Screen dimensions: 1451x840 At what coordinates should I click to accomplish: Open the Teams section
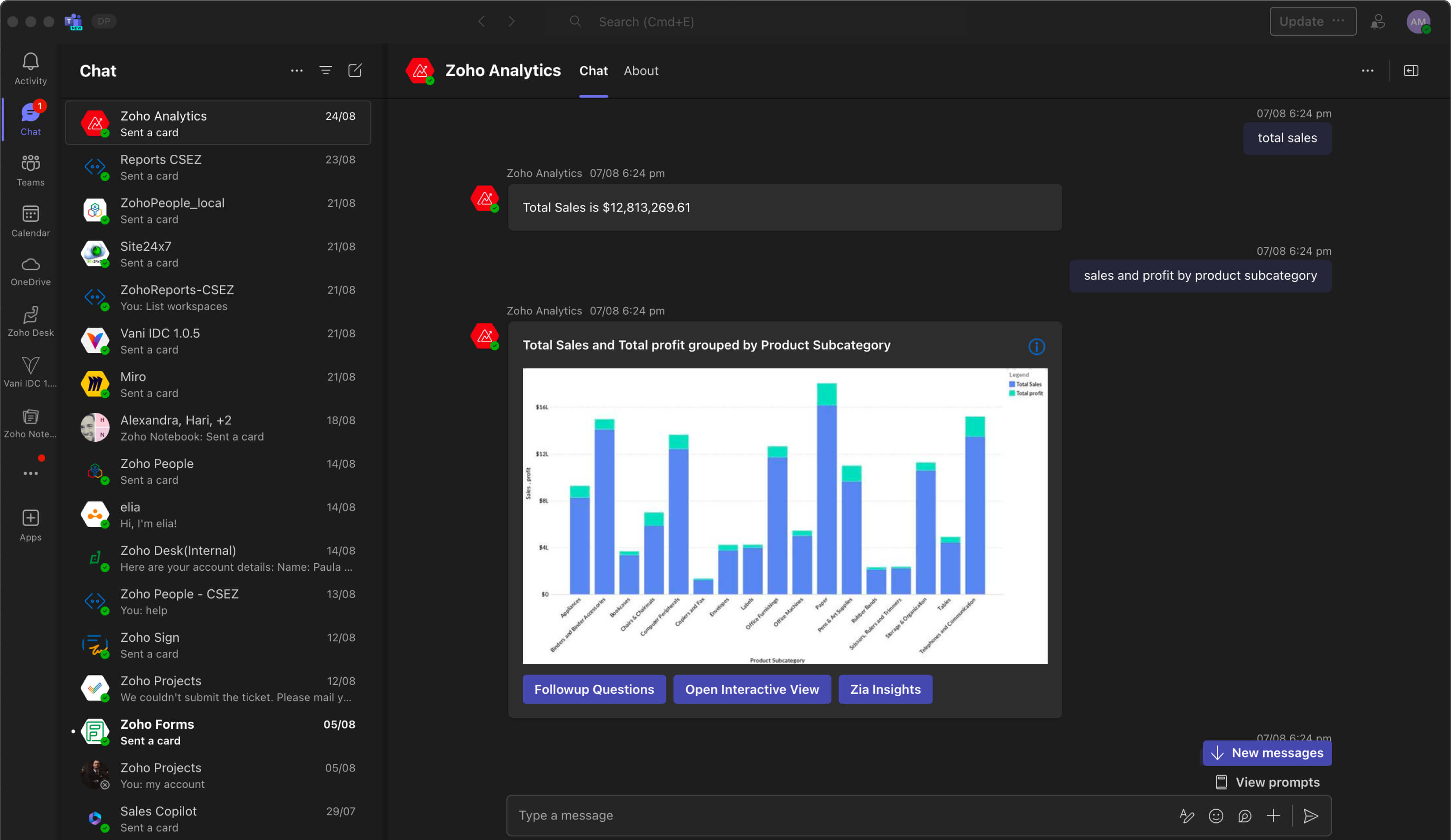coord(31,170)
